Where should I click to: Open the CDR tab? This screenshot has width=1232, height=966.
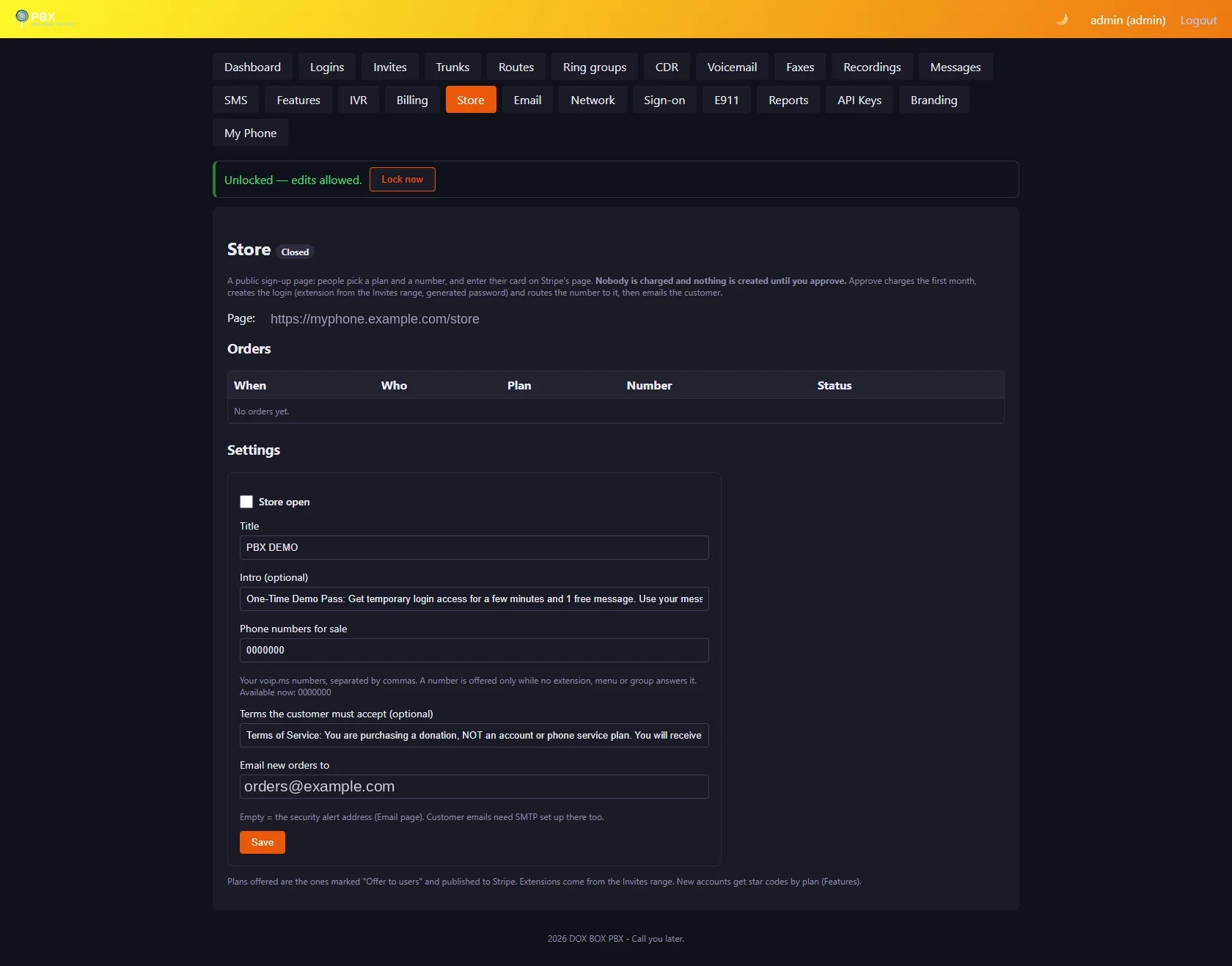tap(667, 67)
